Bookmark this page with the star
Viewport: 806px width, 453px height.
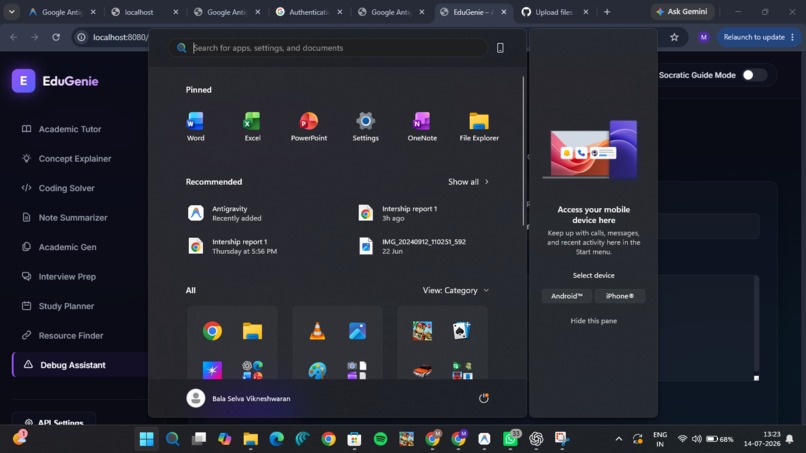click(x=674, y=37)
